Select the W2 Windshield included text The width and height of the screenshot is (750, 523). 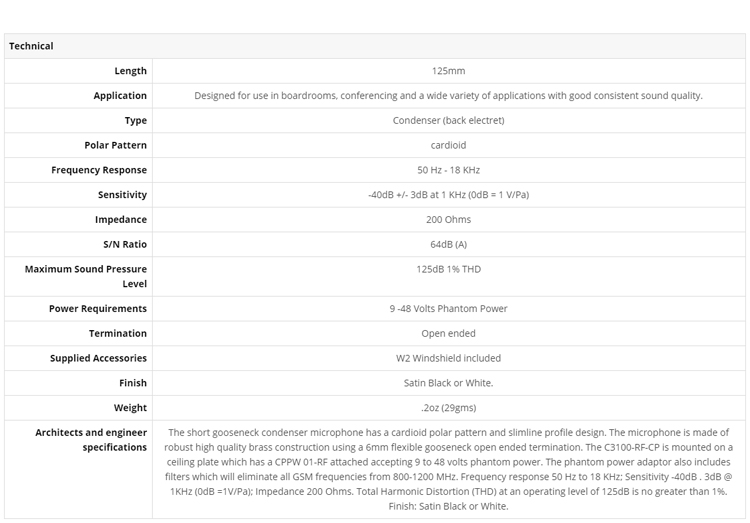(x=448, y=358)
